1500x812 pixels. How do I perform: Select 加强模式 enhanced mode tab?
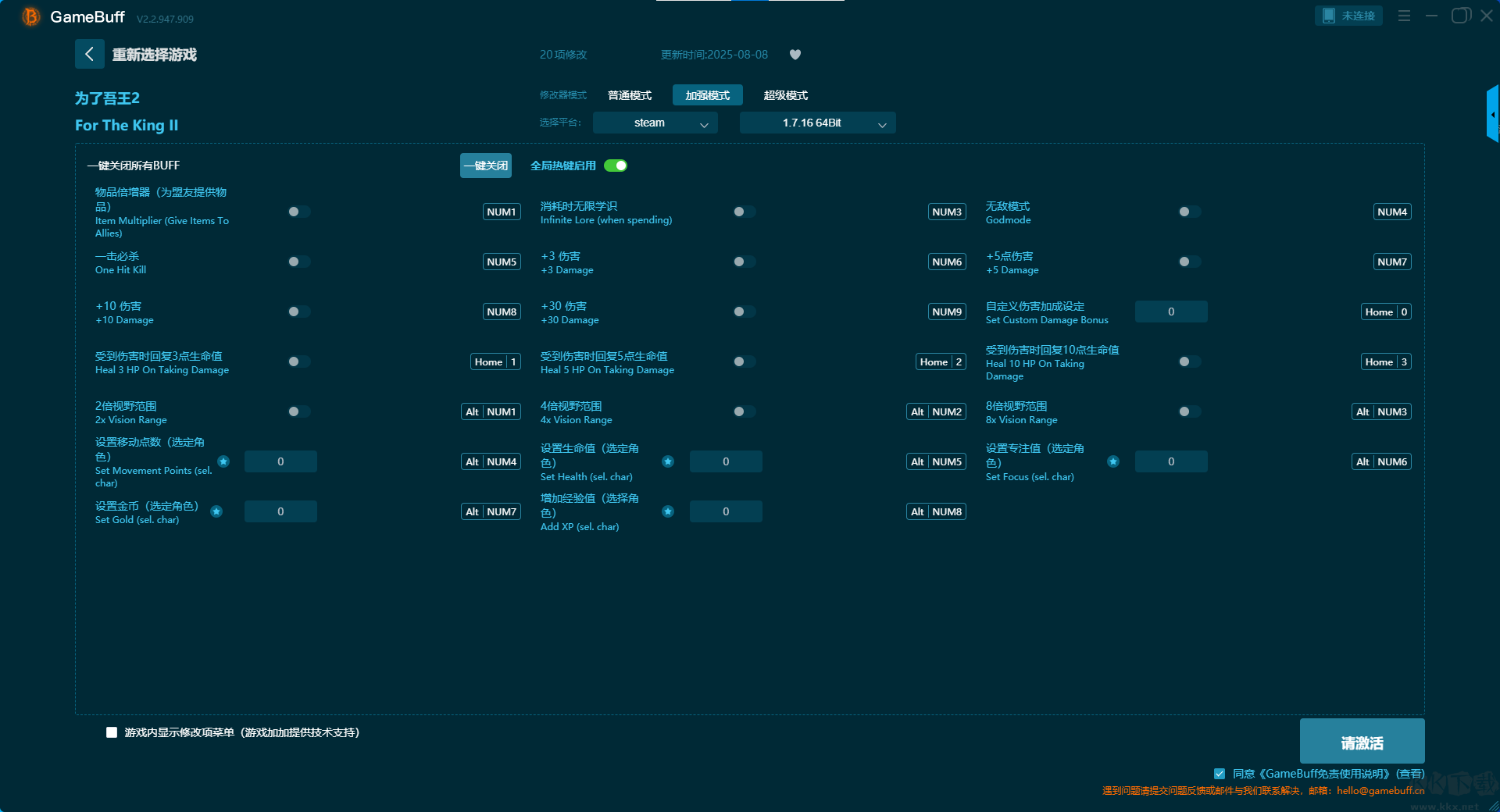pyautogui.click(x=708, y=95)
